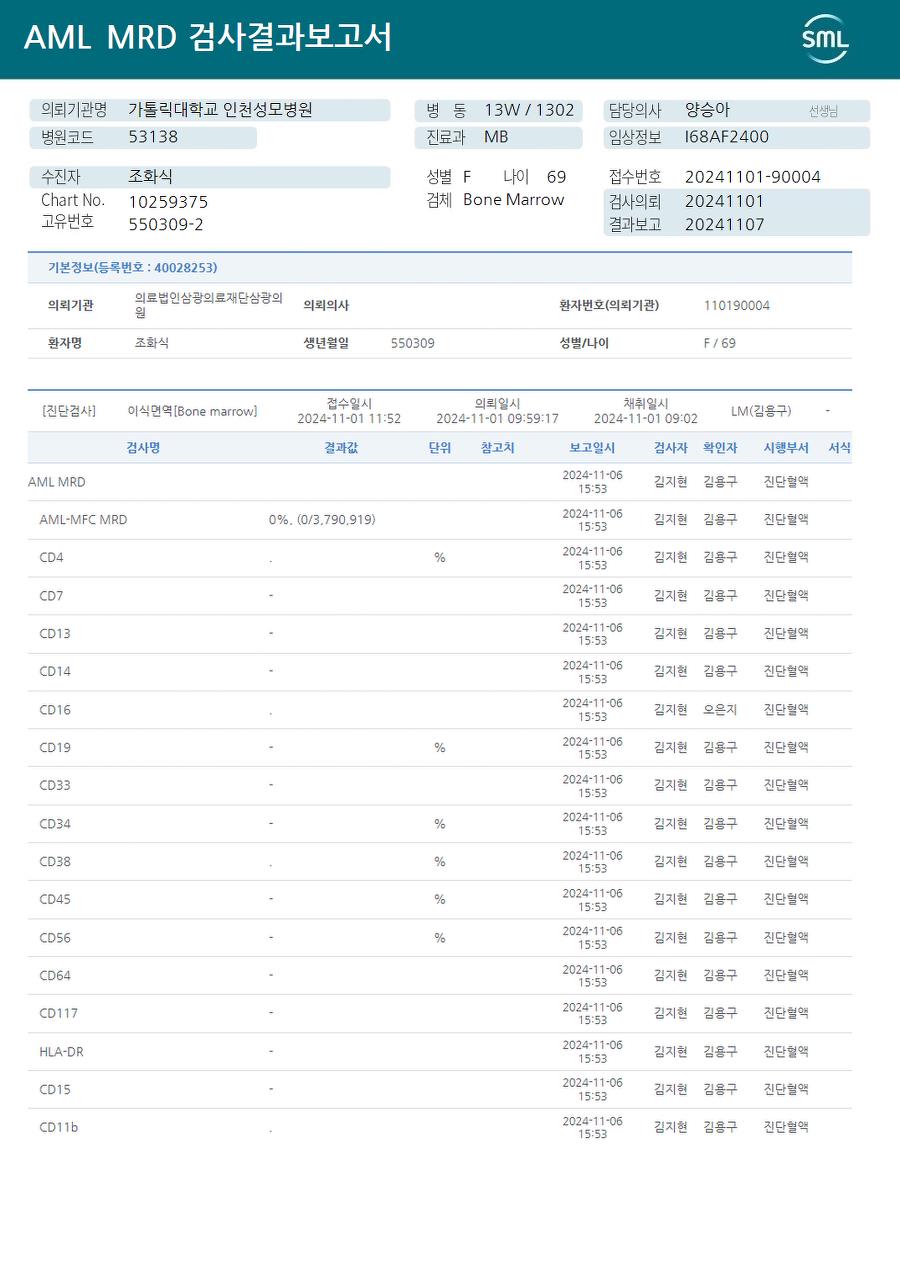Screen dimensions: 900x1271
Task: Click institution patient number 110190004
Action: (737, 306)
